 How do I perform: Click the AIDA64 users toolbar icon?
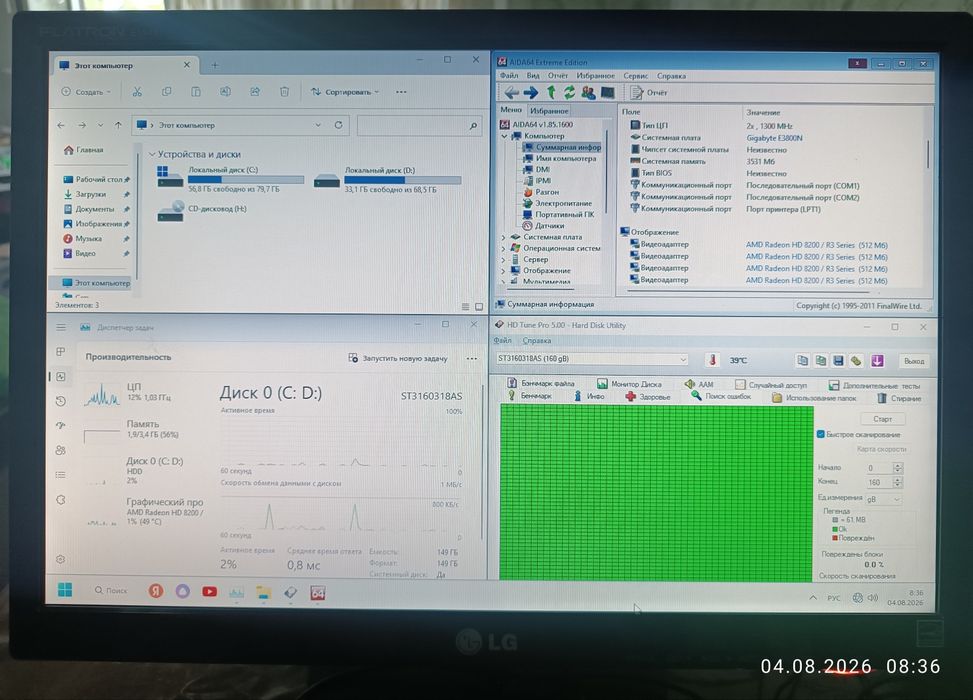[x=588, y=92]
